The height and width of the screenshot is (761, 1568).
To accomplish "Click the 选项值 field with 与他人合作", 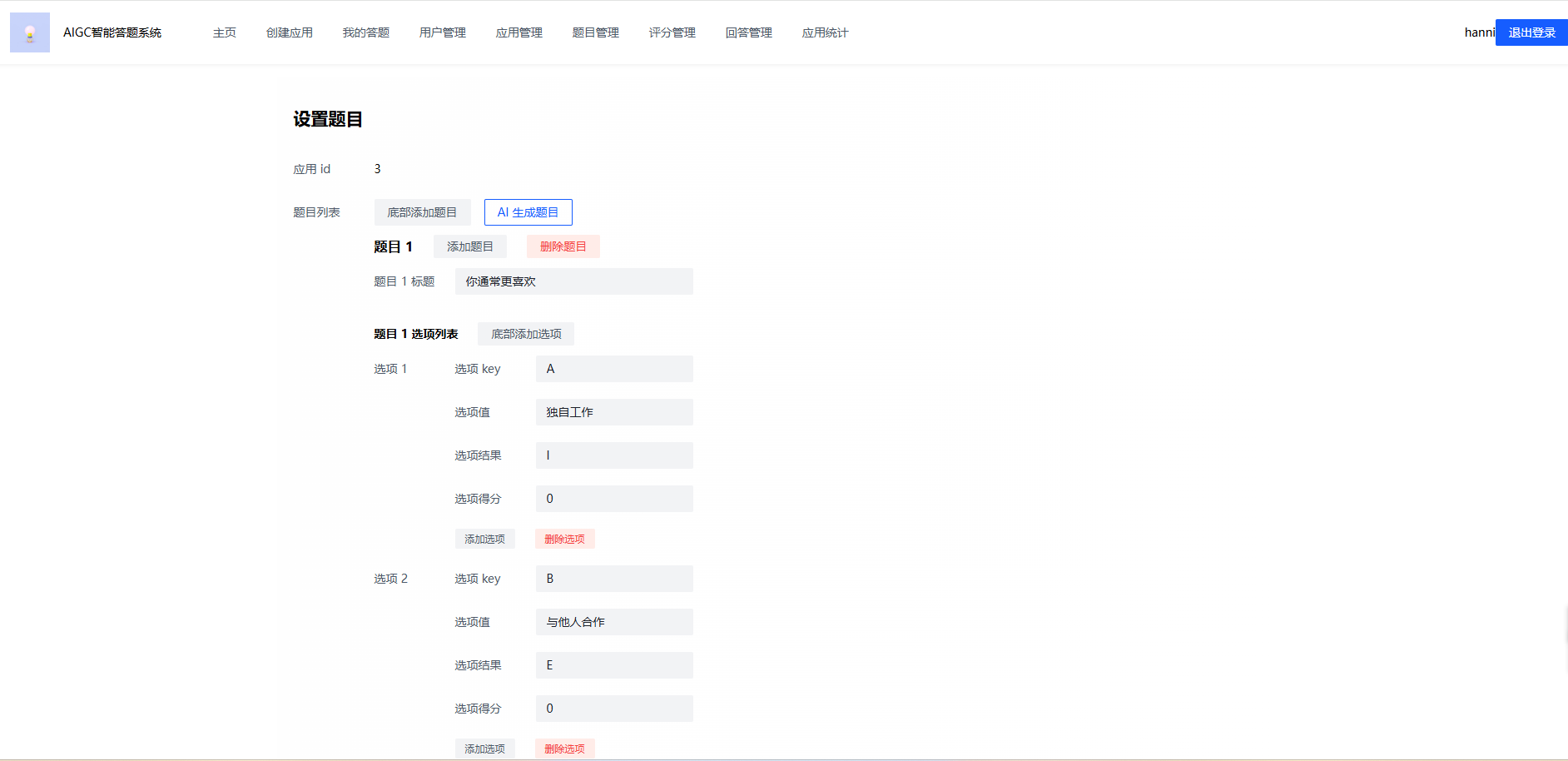I will pos(614,622).
